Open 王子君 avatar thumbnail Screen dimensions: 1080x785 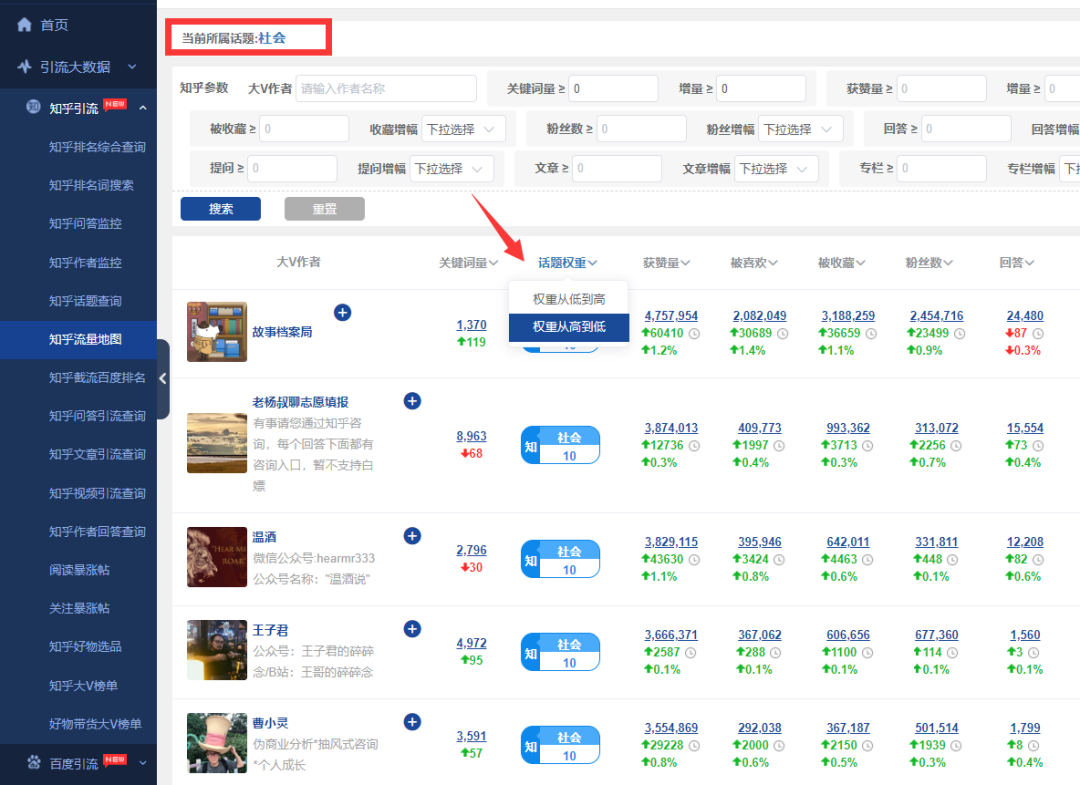pyautogui.click(x=217, y=650)
